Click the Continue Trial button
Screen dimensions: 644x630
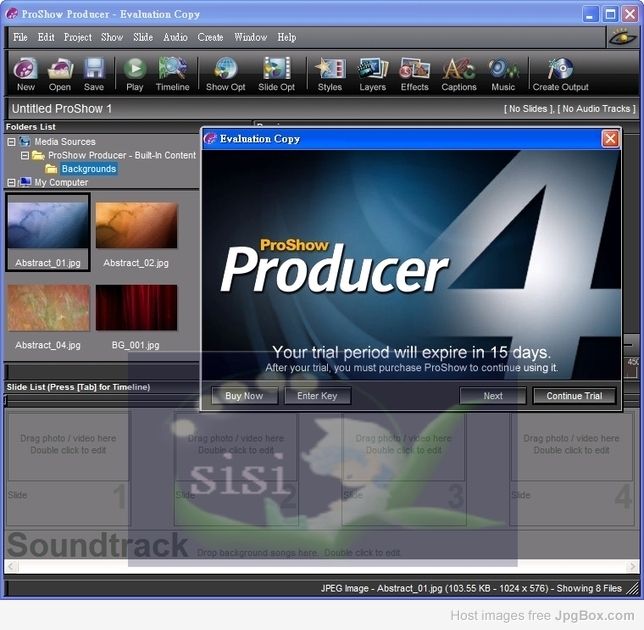point(574,396)
